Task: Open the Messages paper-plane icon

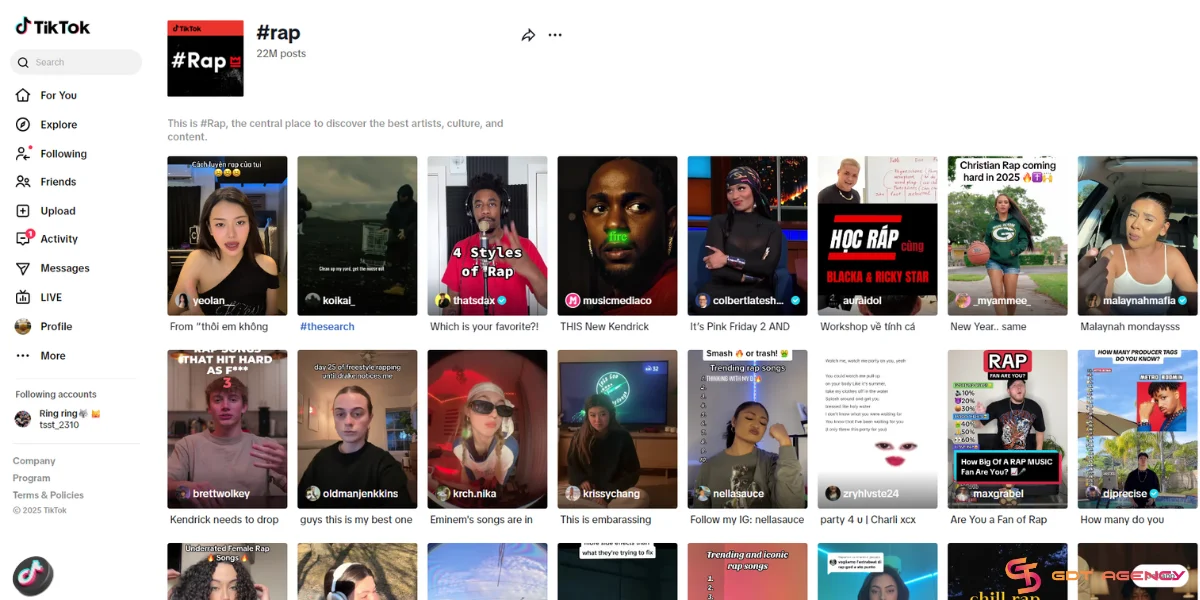Action: (x=23, y=268)
